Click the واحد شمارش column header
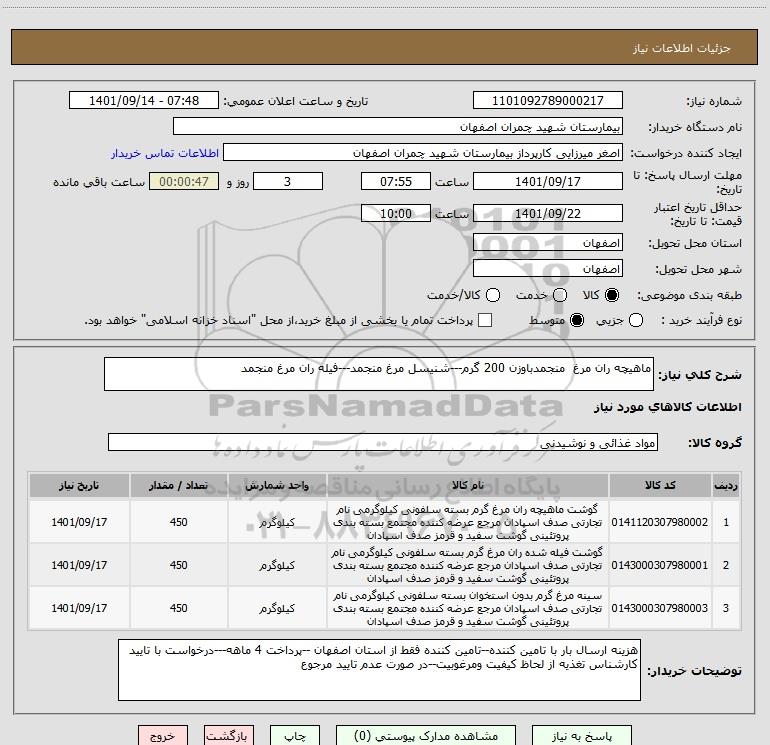The width and height of the screenshot is (770, 745). coord(277,486)
